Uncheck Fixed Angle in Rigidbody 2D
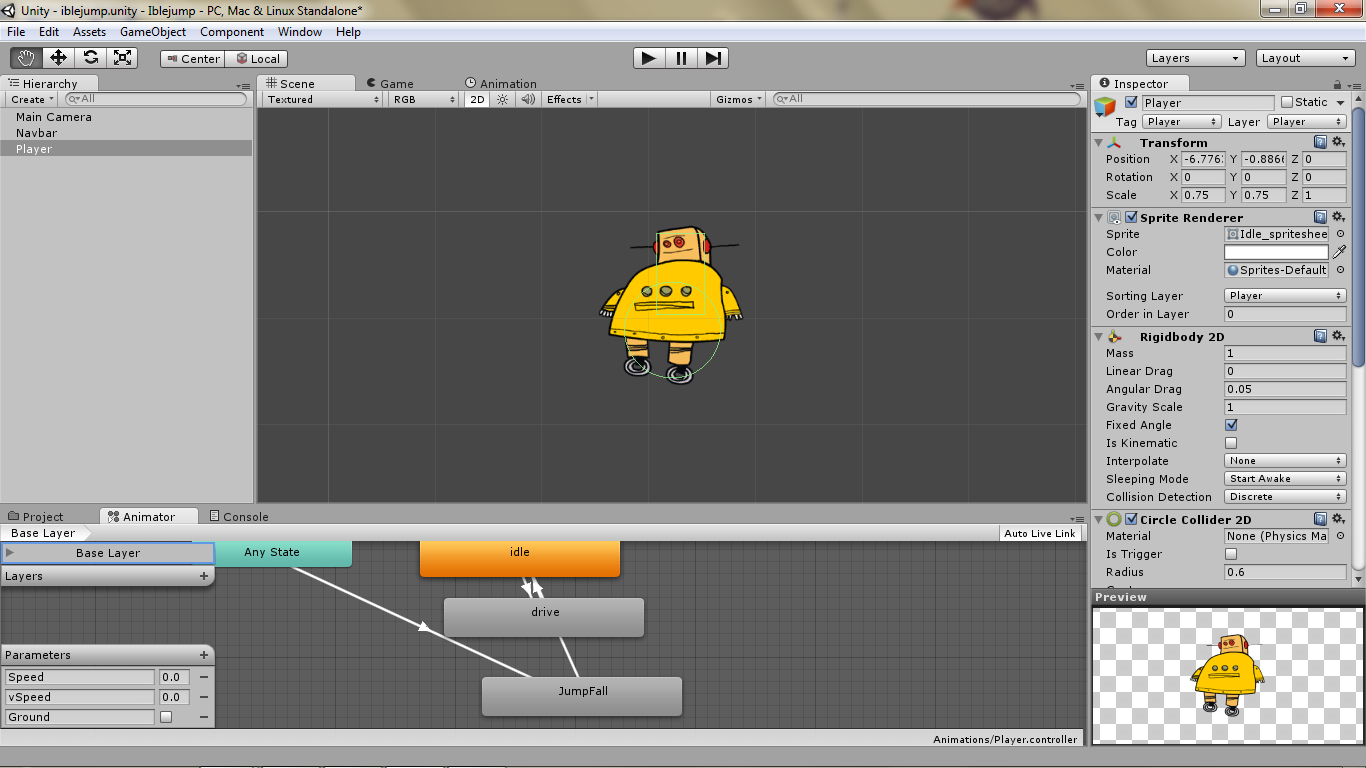 (x=1232, y=425)
